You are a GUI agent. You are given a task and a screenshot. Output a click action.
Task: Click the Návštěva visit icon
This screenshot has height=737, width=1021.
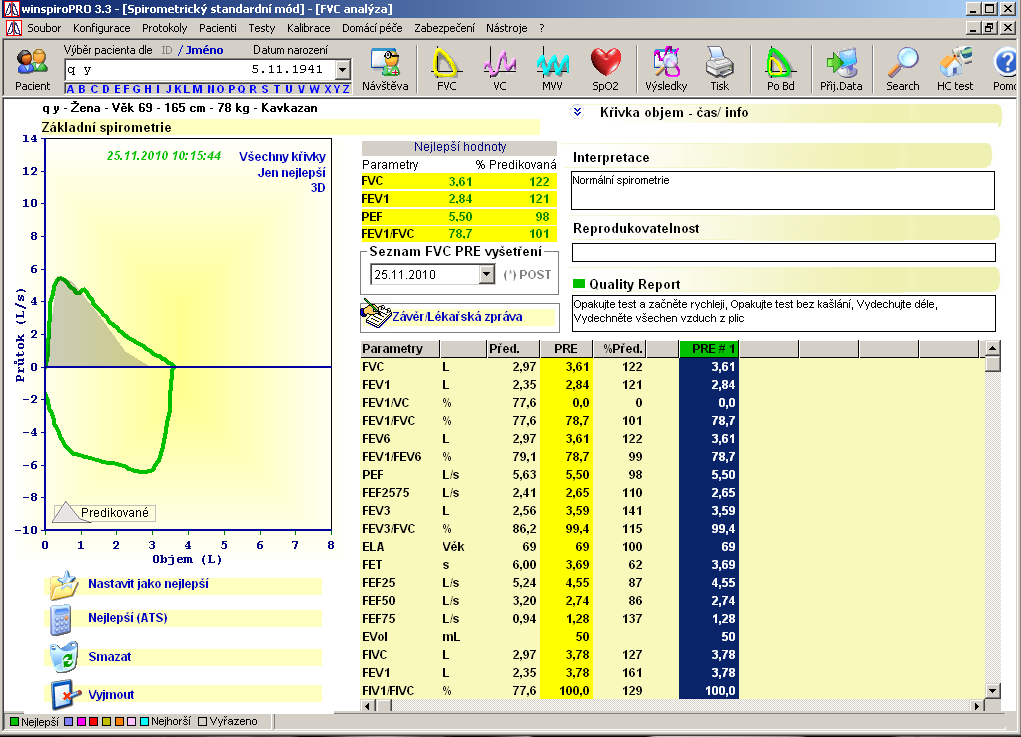[385, 63]
